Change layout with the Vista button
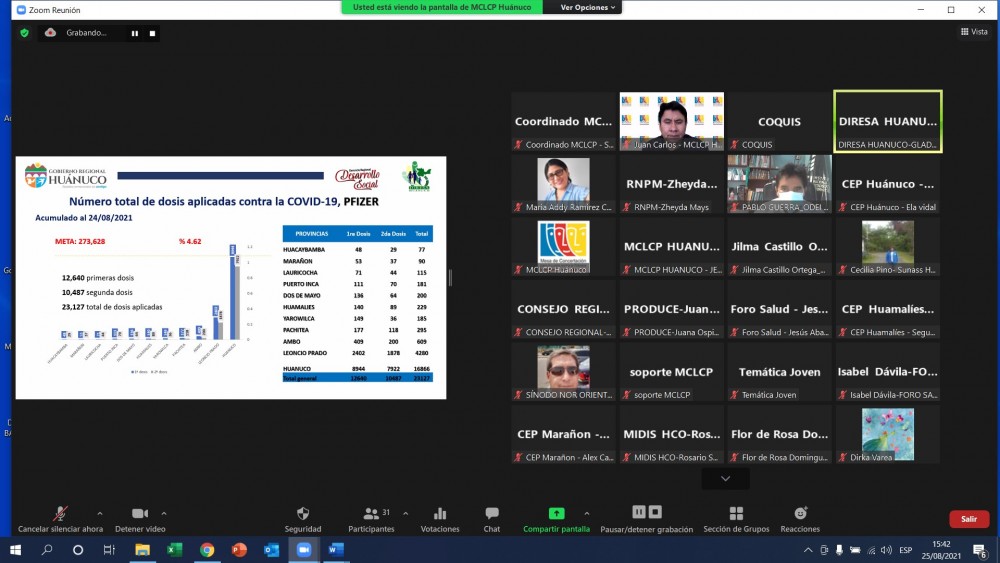 click(x=973, y=32)
